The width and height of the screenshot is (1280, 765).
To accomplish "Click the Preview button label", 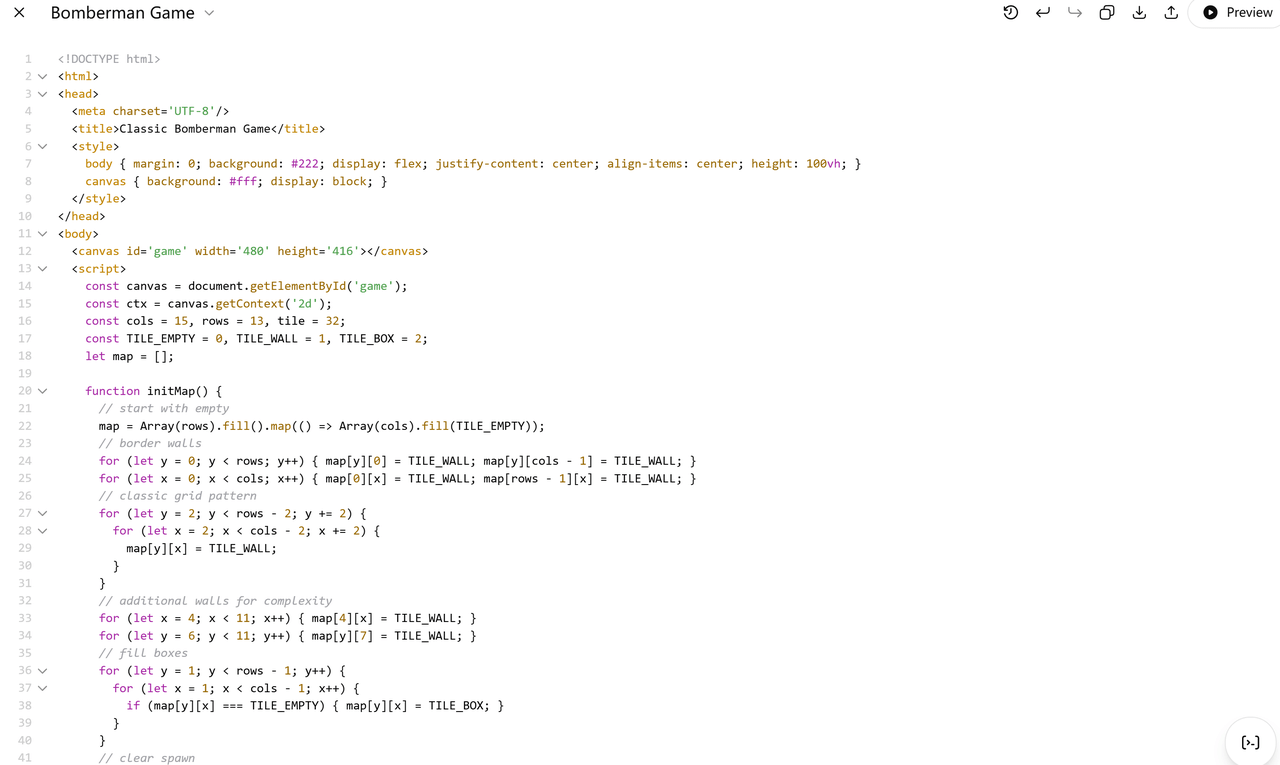I will coord(1249,13).
